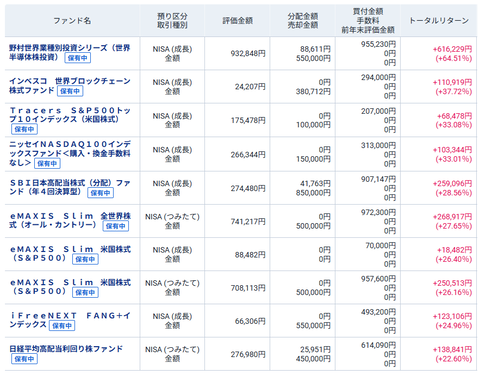Click 保有中 badge in the 88,482円 S&P500 row
The width and height of the screenshot is (480, 375).
point(85,259)
